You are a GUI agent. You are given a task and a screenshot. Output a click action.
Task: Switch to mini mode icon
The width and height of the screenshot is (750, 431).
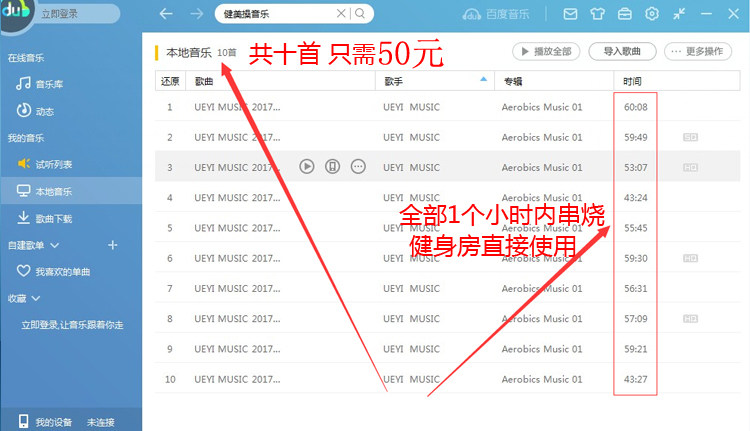tap(679, 14)
